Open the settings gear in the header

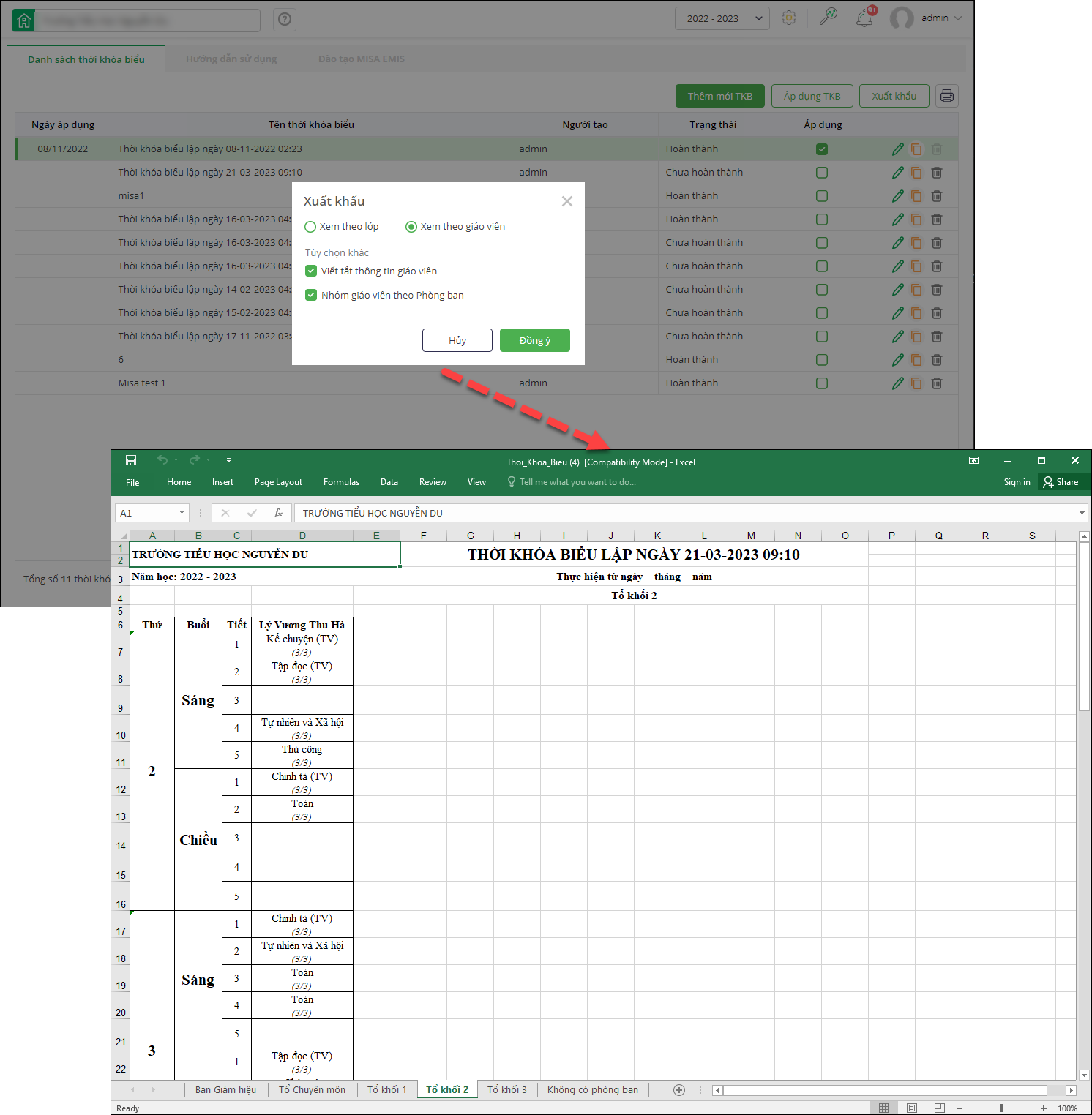tap(789, 18)
